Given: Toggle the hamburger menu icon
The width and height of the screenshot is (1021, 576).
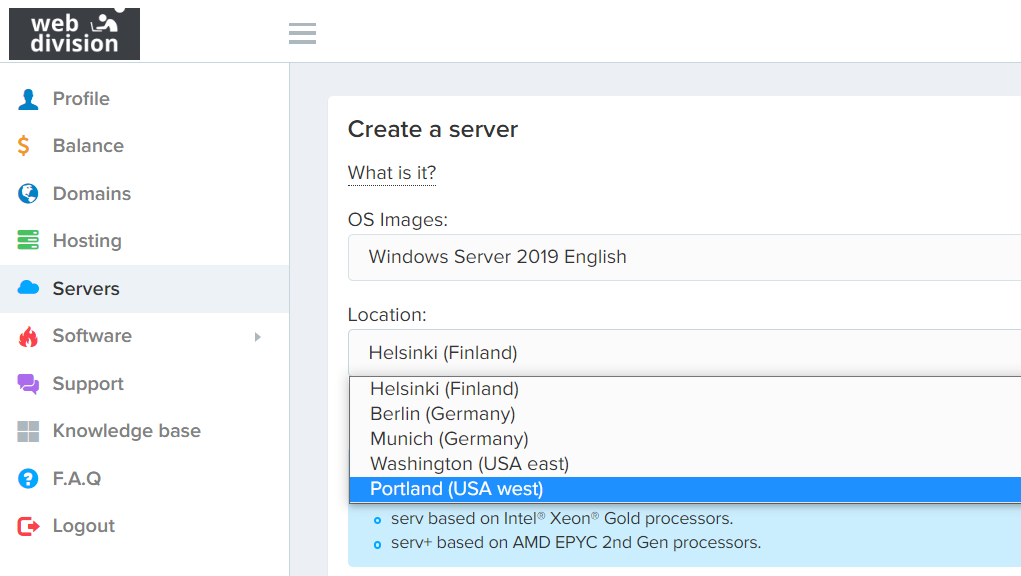Looking at the screenshot, I should (x=302, y=34).
